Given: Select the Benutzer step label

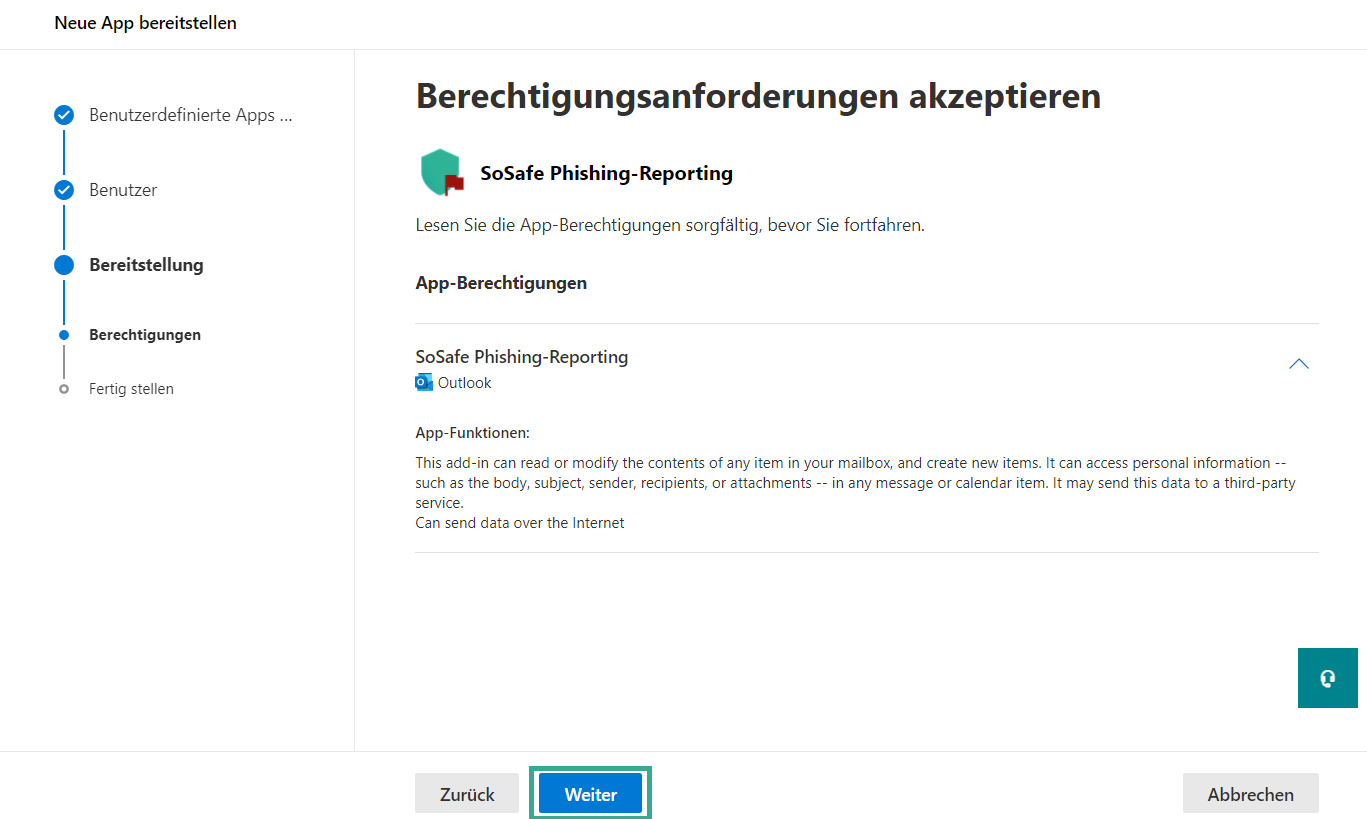Looking at the screenshot, I should click(123, 190).
